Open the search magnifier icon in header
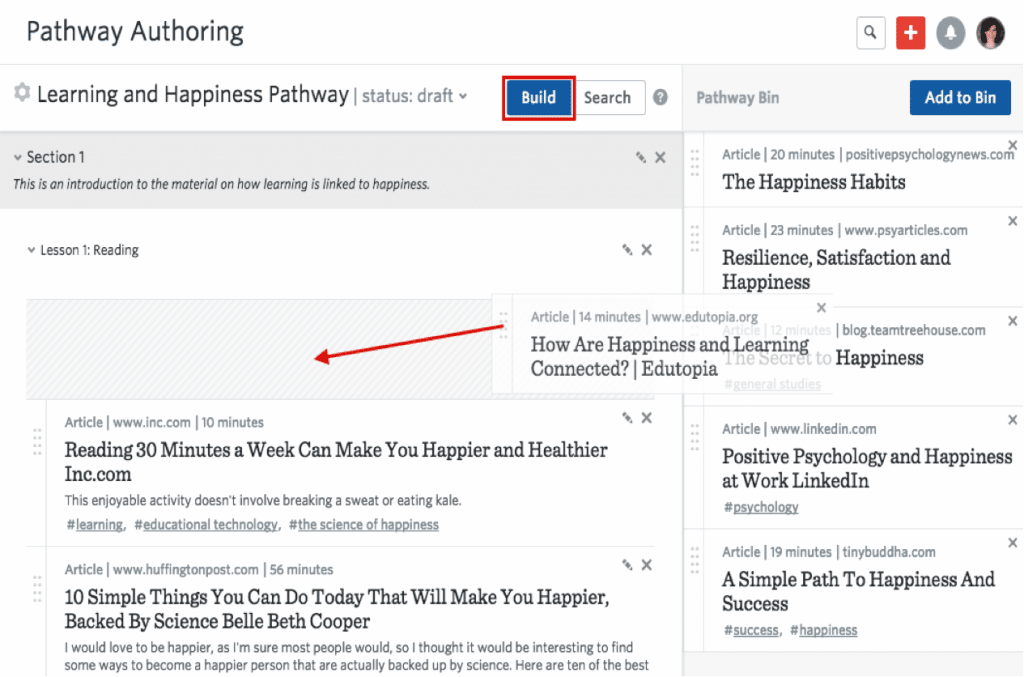Viewport: 1024px width, 677px height. 871,32
